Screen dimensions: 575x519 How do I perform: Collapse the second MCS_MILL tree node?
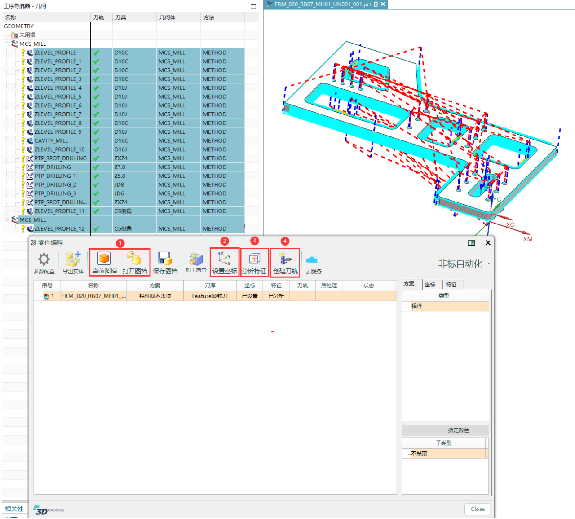tap(7, 220)
